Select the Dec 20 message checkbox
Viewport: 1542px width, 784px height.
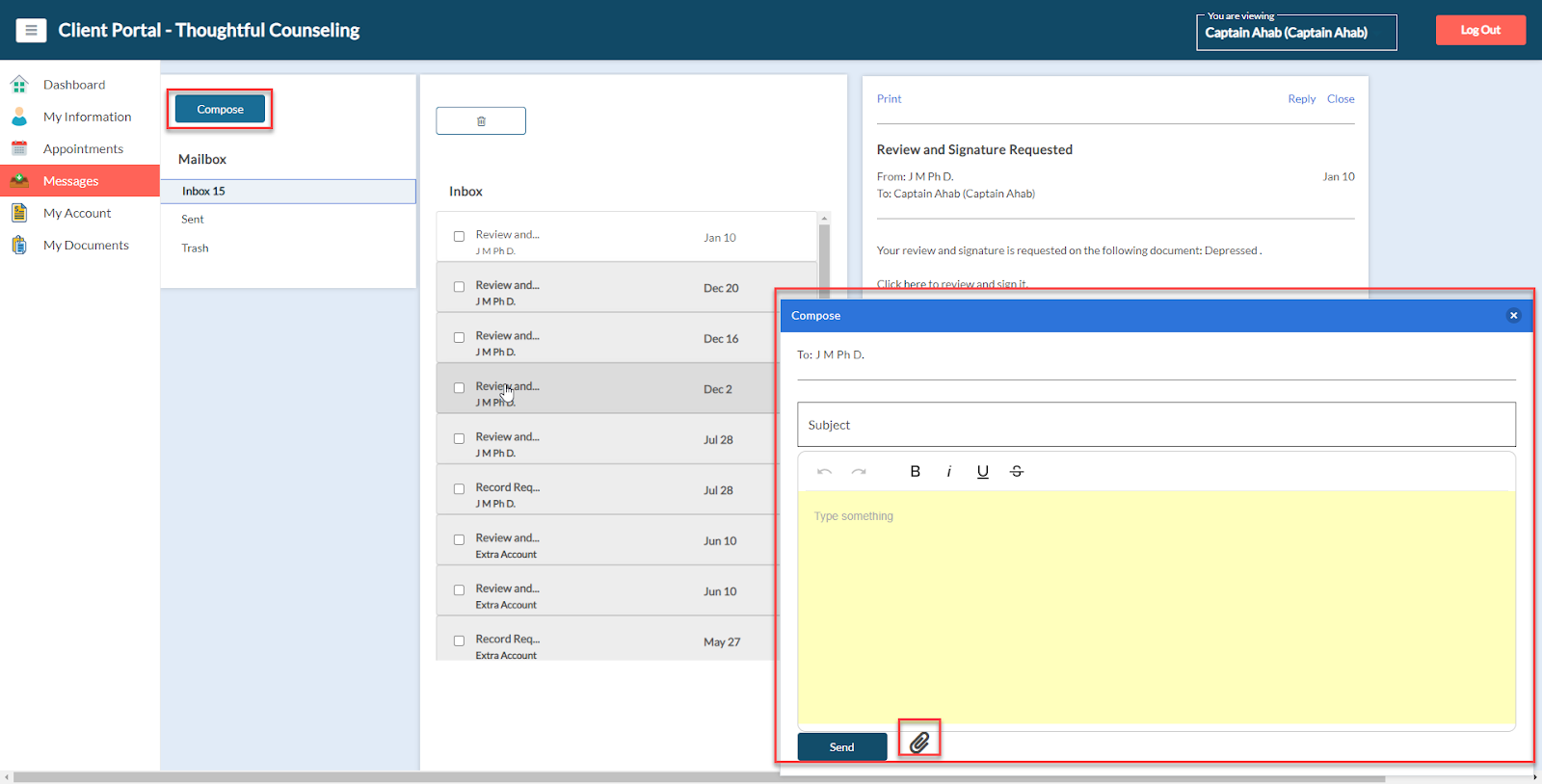(460, 287)
